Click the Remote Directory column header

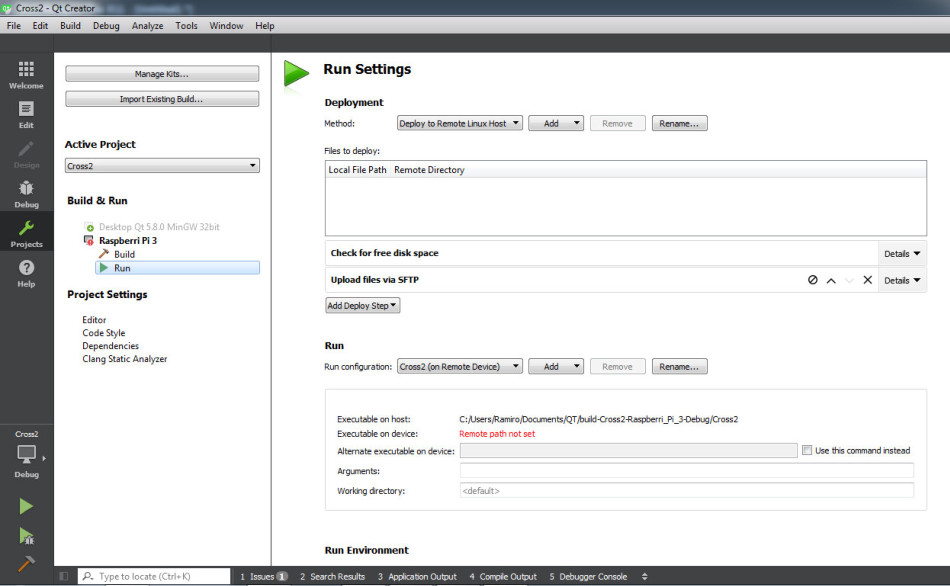coord(429,170)
